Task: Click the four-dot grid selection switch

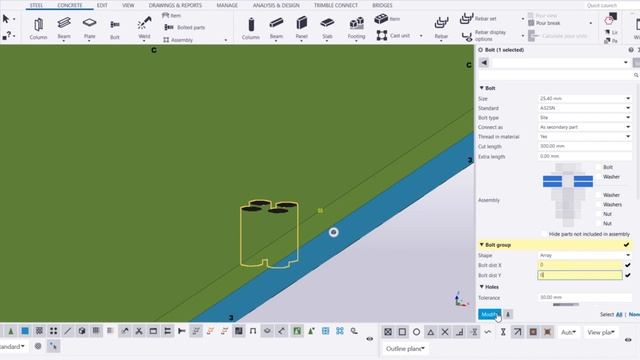Action: (x=53, y=331)
